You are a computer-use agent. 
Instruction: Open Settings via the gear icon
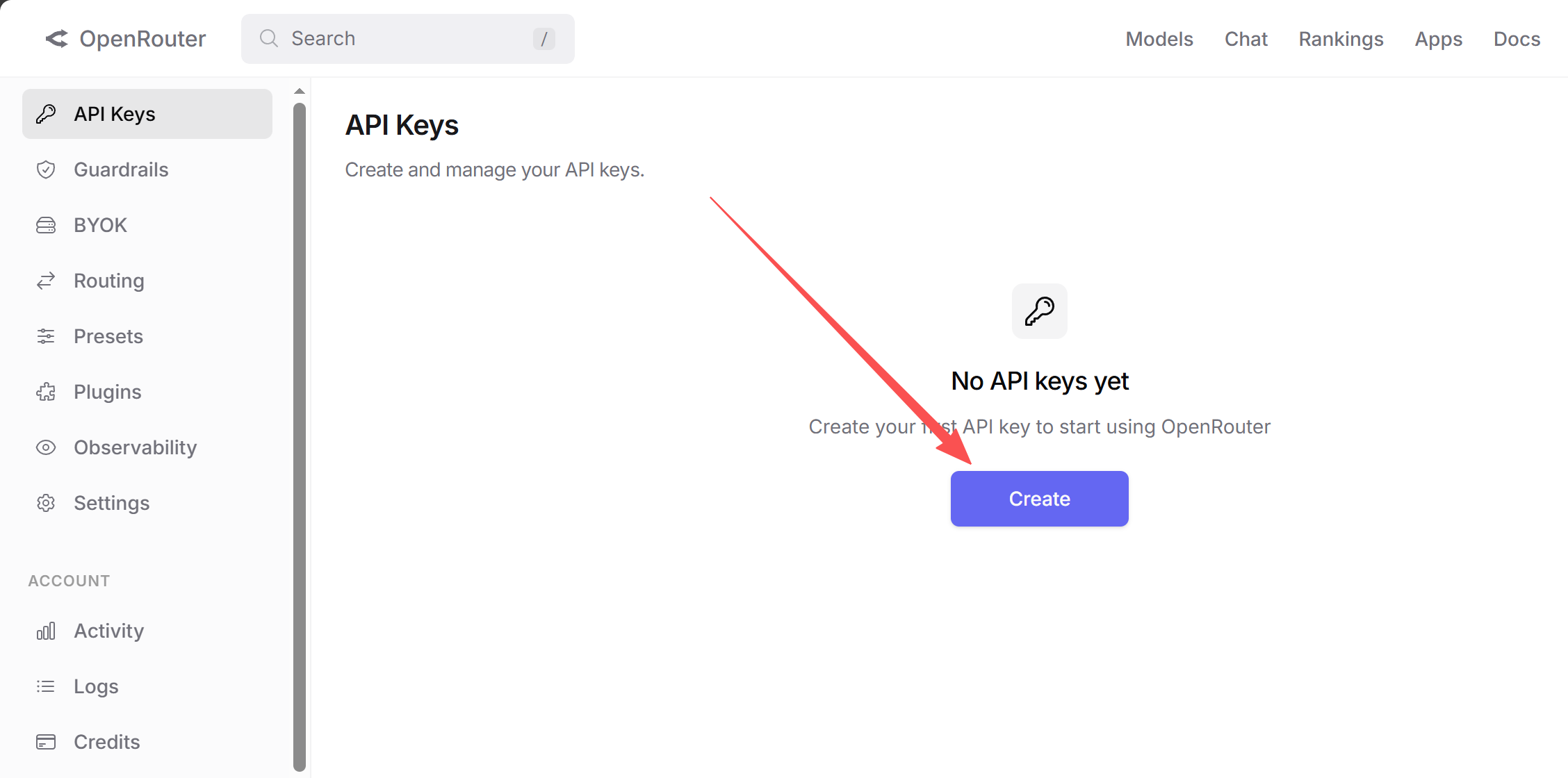tap(46, 502)
